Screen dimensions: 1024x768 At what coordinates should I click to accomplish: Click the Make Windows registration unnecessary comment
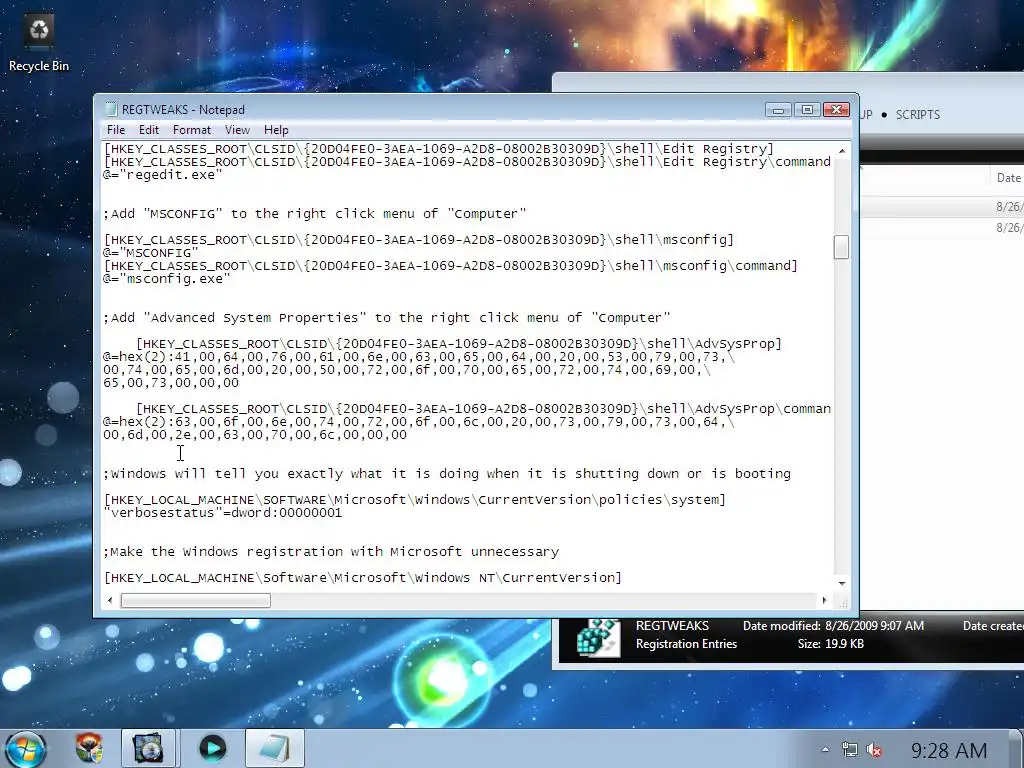click(x=331, y=552)
